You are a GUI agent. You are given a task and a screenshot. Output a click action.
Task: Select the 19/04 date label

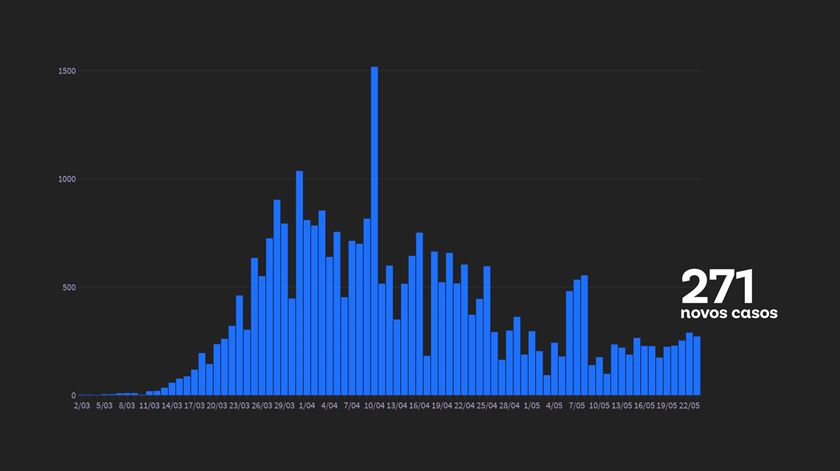coord(442,406)
